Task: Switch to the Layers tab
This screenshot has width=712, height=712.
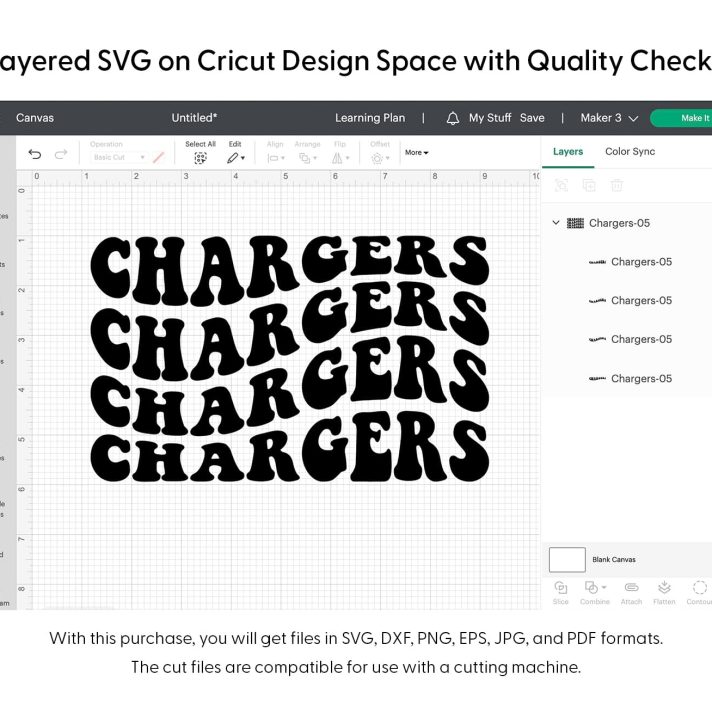Action: tap(568, 152)
